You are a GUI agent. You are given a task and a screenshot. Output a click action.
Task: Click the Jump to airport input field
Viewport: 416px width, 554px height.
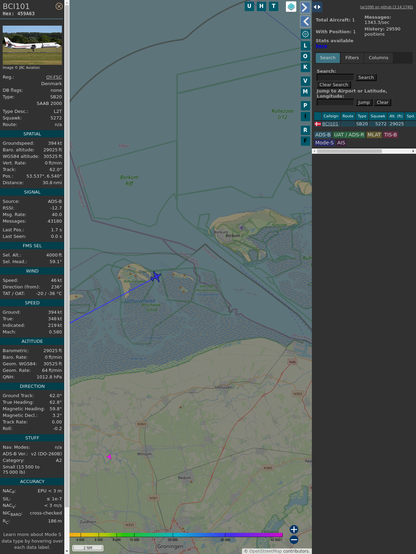pos(335,102)
